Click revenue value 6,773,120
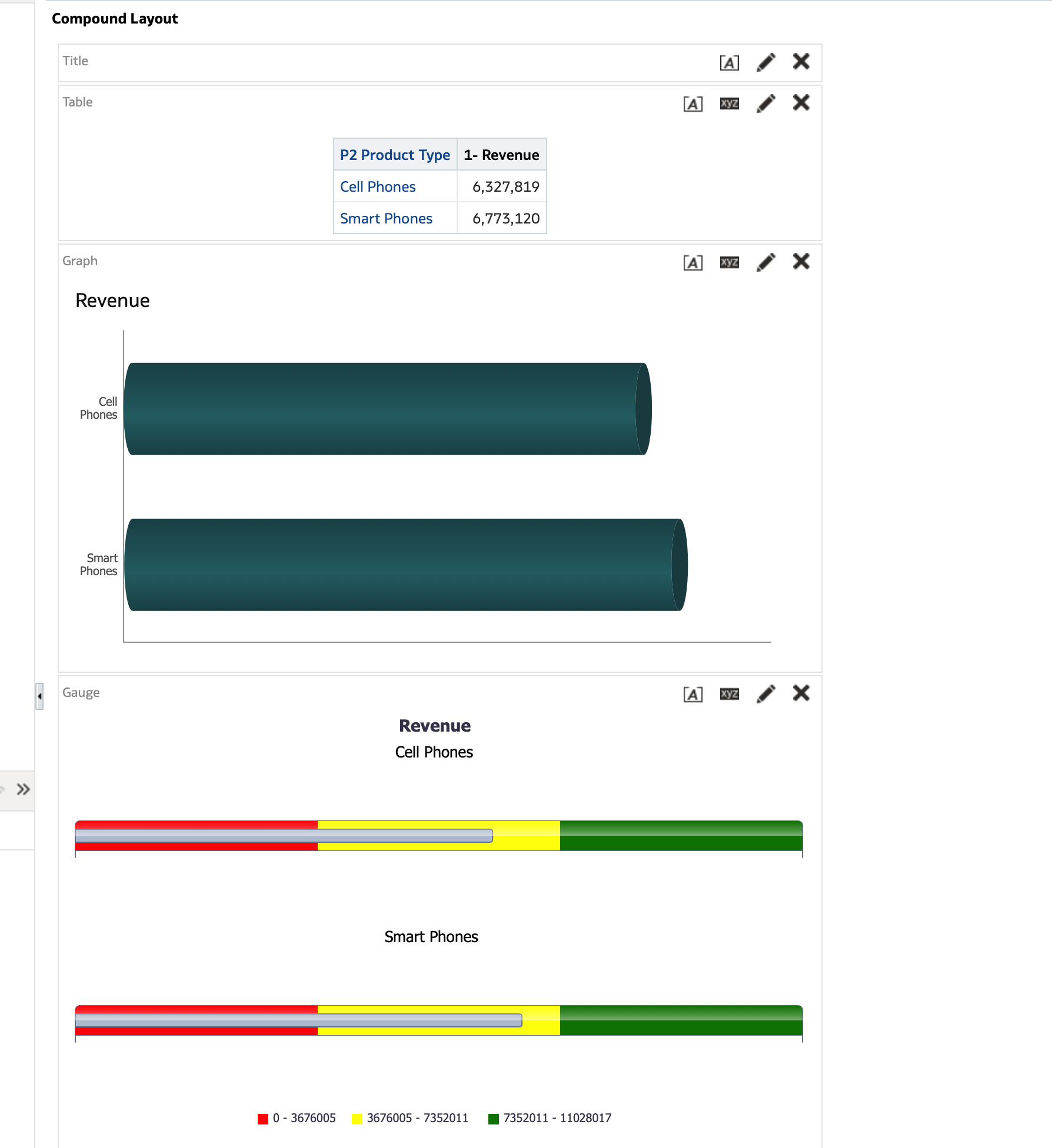The image size is (1052, 1148). pyautogui.click(x=506, y=218)
